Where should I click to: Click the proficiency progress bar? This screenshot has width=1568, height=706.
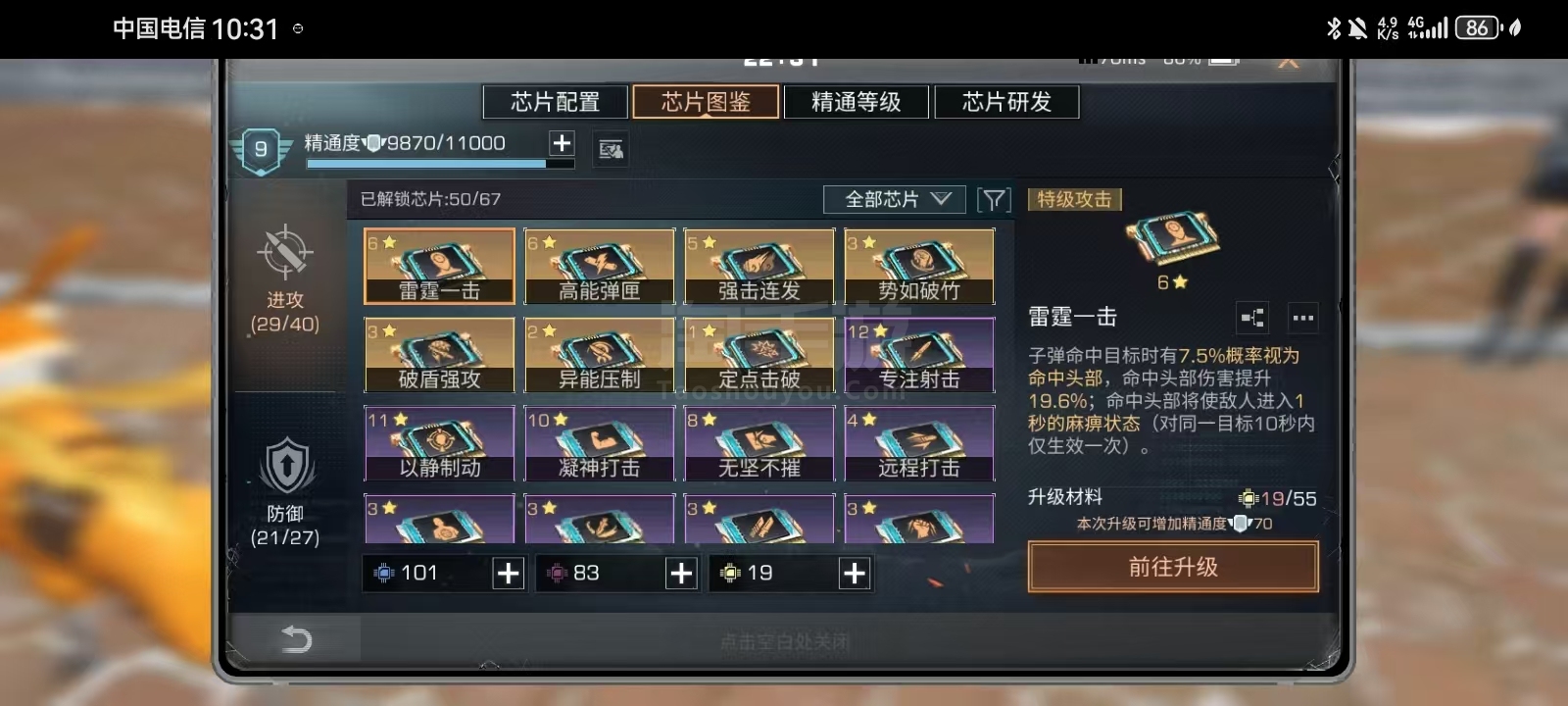coord(440,164)
